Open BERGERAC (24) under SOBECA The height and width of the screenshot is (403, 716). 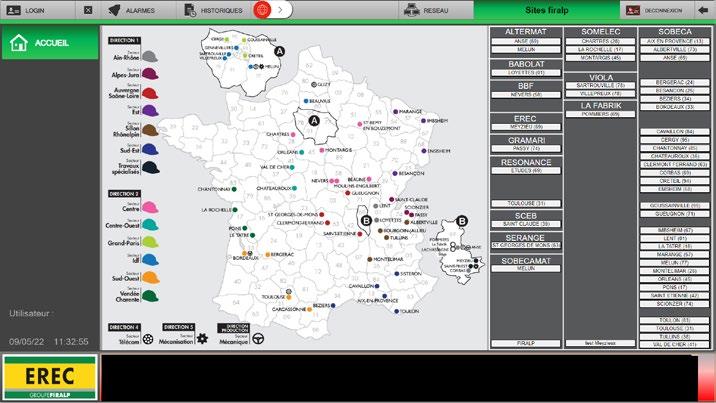(x=674, y=83)
